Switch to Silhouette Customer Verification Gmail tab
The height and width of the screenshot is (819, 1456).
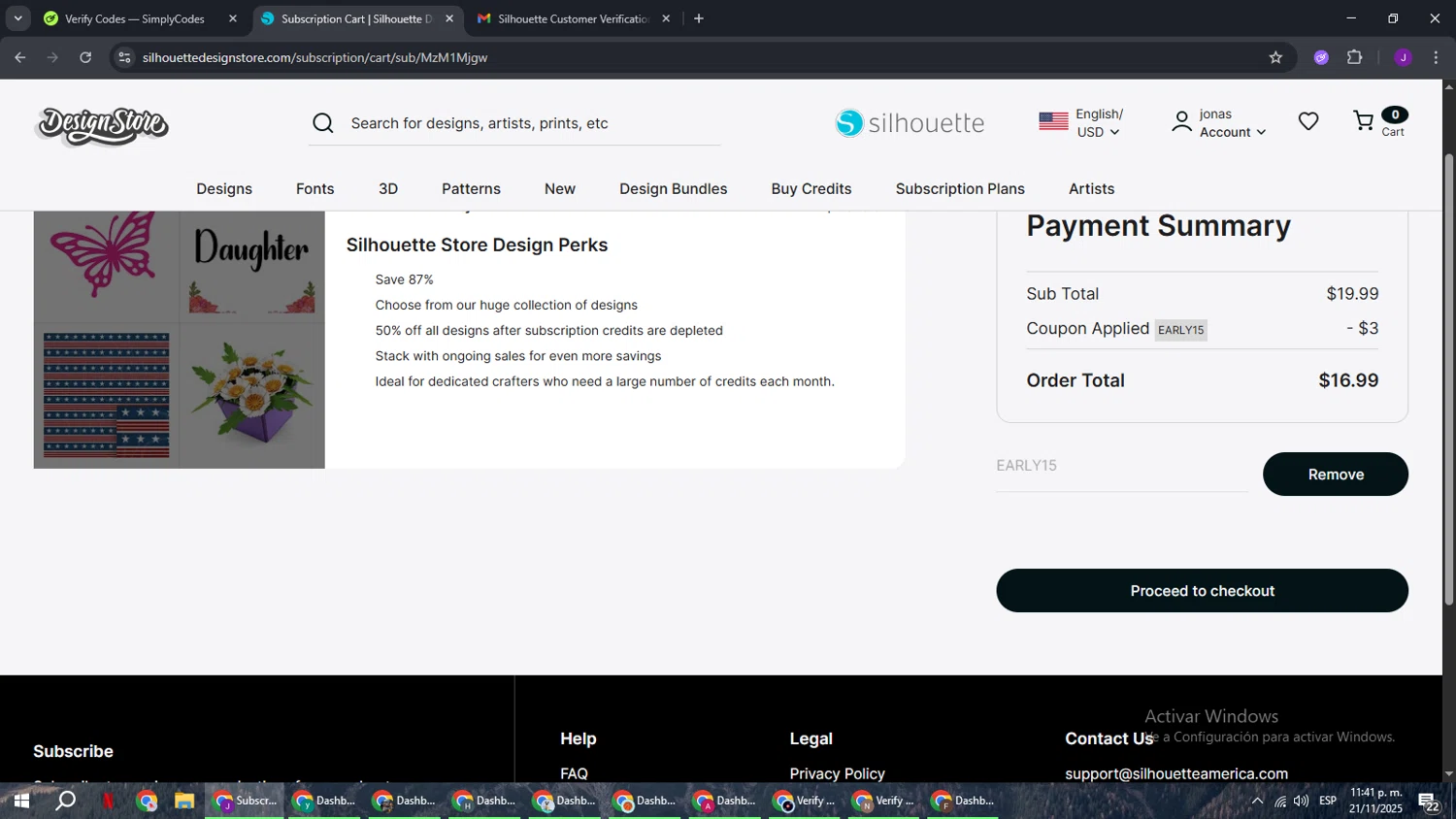coord(574,18)
